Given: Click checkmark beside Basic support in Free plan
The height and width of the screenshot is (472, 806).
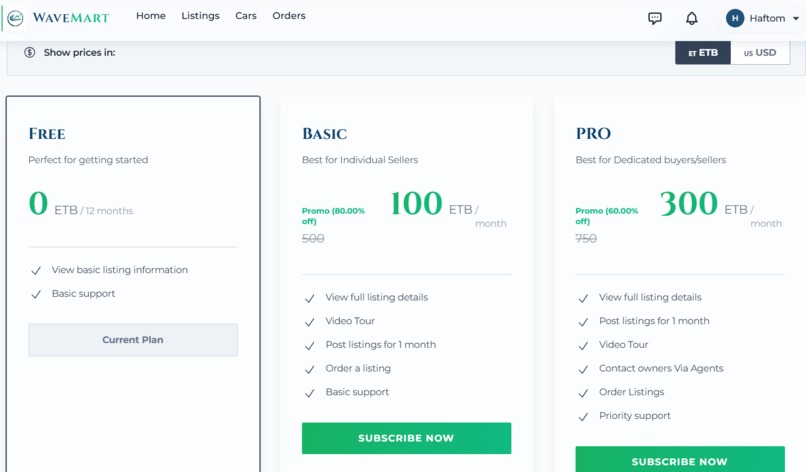Looking at the screenshot, I should tap(36, 294).
